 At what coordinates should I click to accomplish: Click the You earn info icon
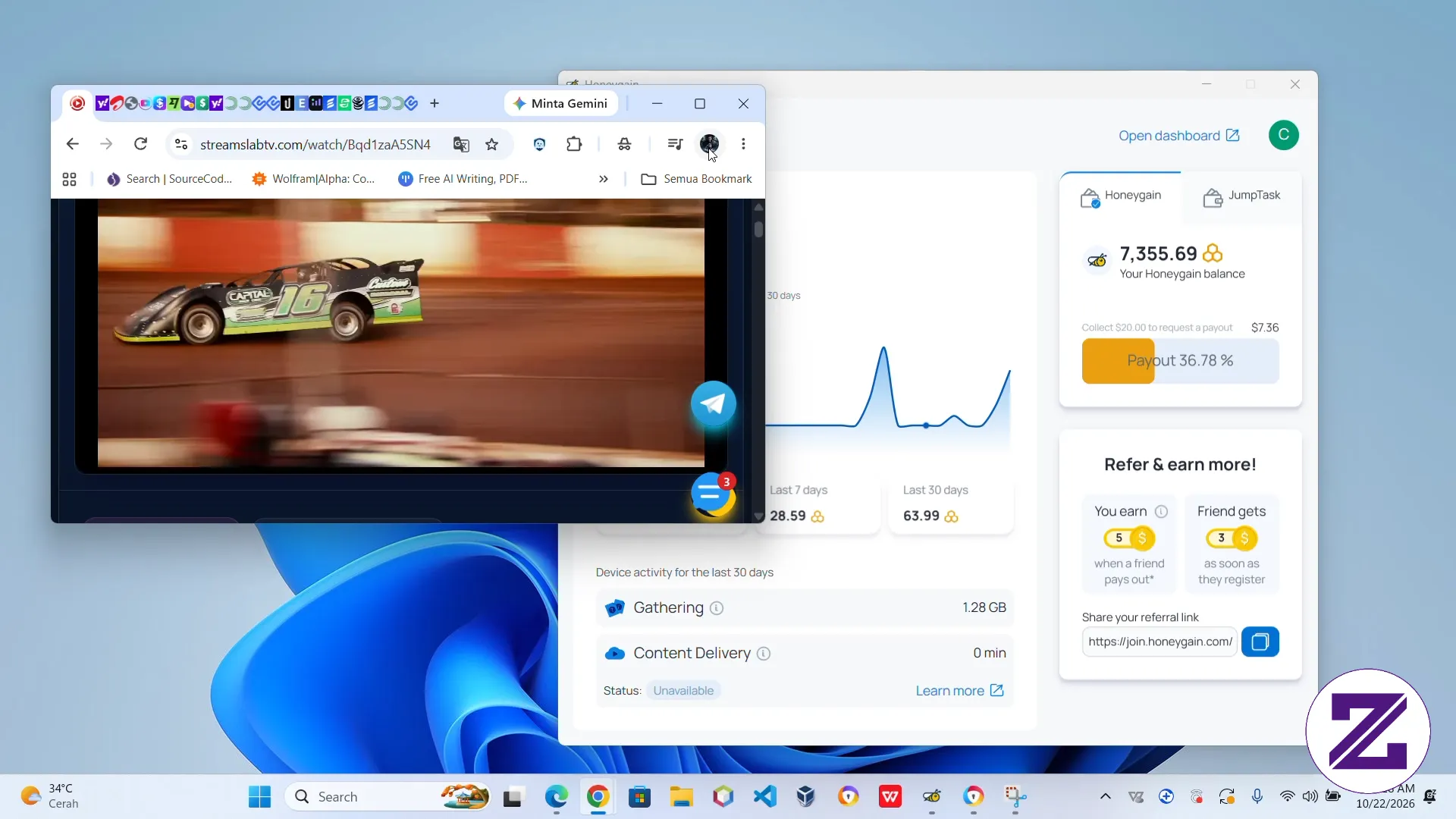[1161, 511]
